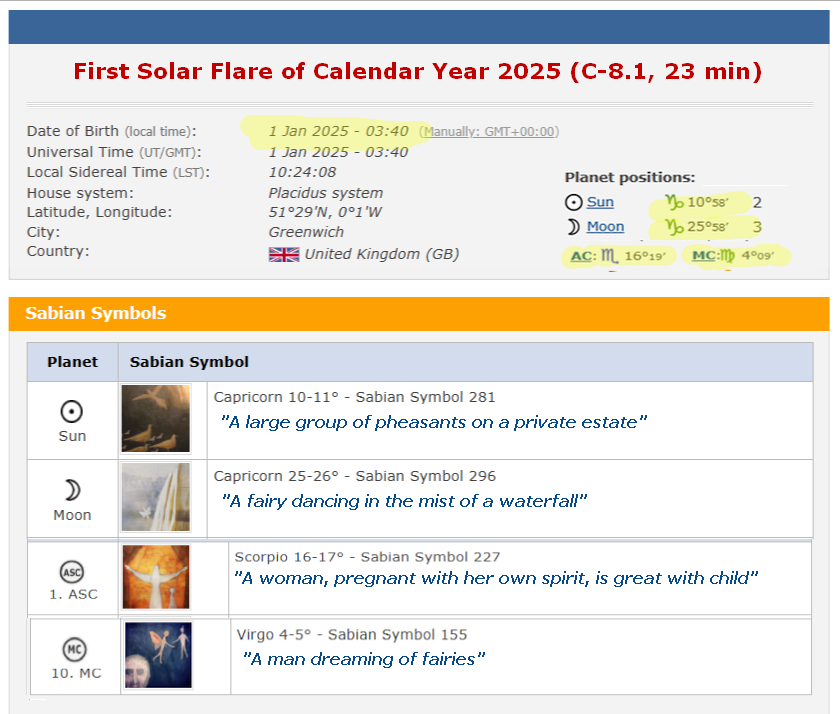840x714 pixels.
Task: Open the woman pregnant with spirit thumbnail
Action: [x=157, y=578]
